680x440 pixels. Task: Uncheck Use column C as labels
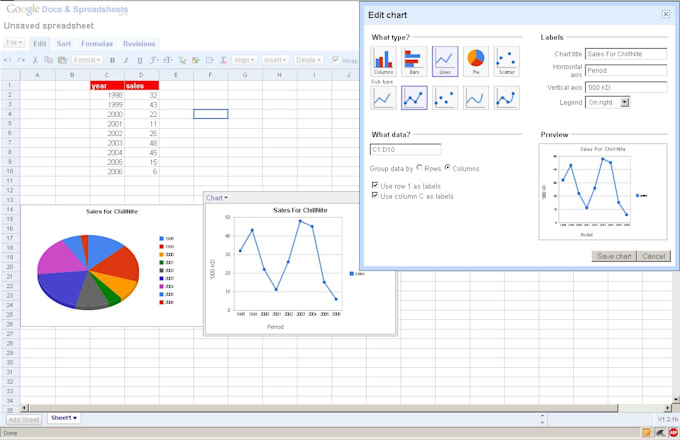[375, 196]
